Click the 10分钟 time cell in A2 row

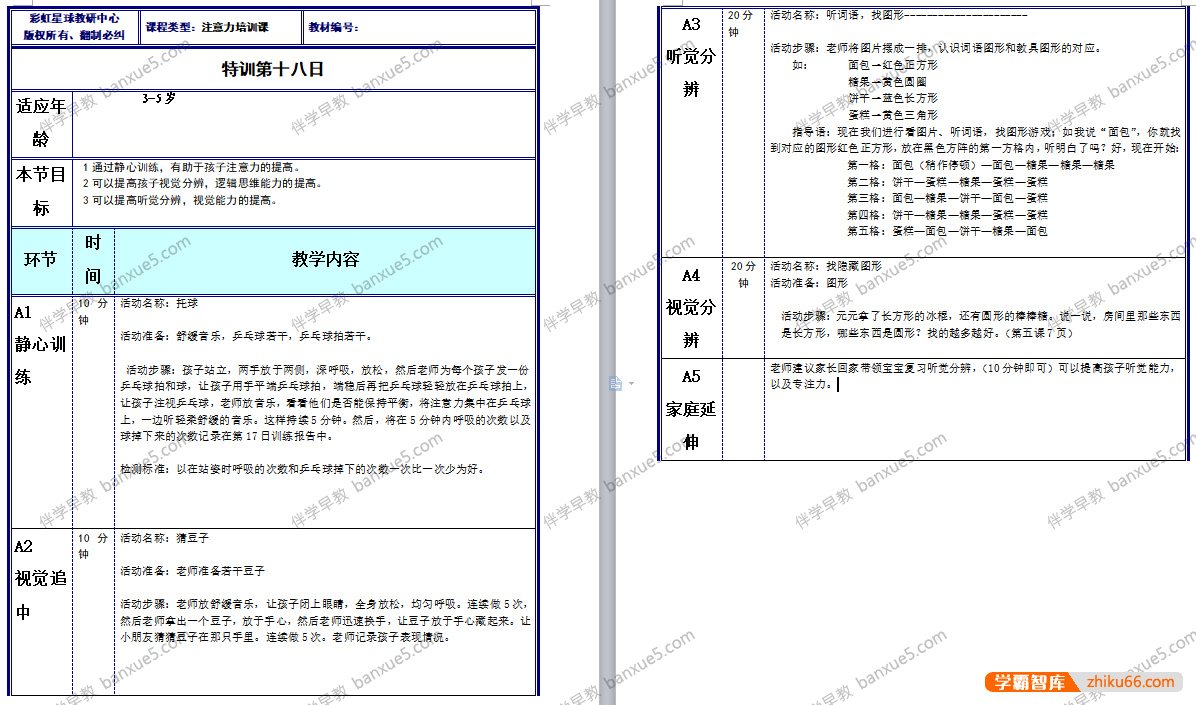(93, 546)
